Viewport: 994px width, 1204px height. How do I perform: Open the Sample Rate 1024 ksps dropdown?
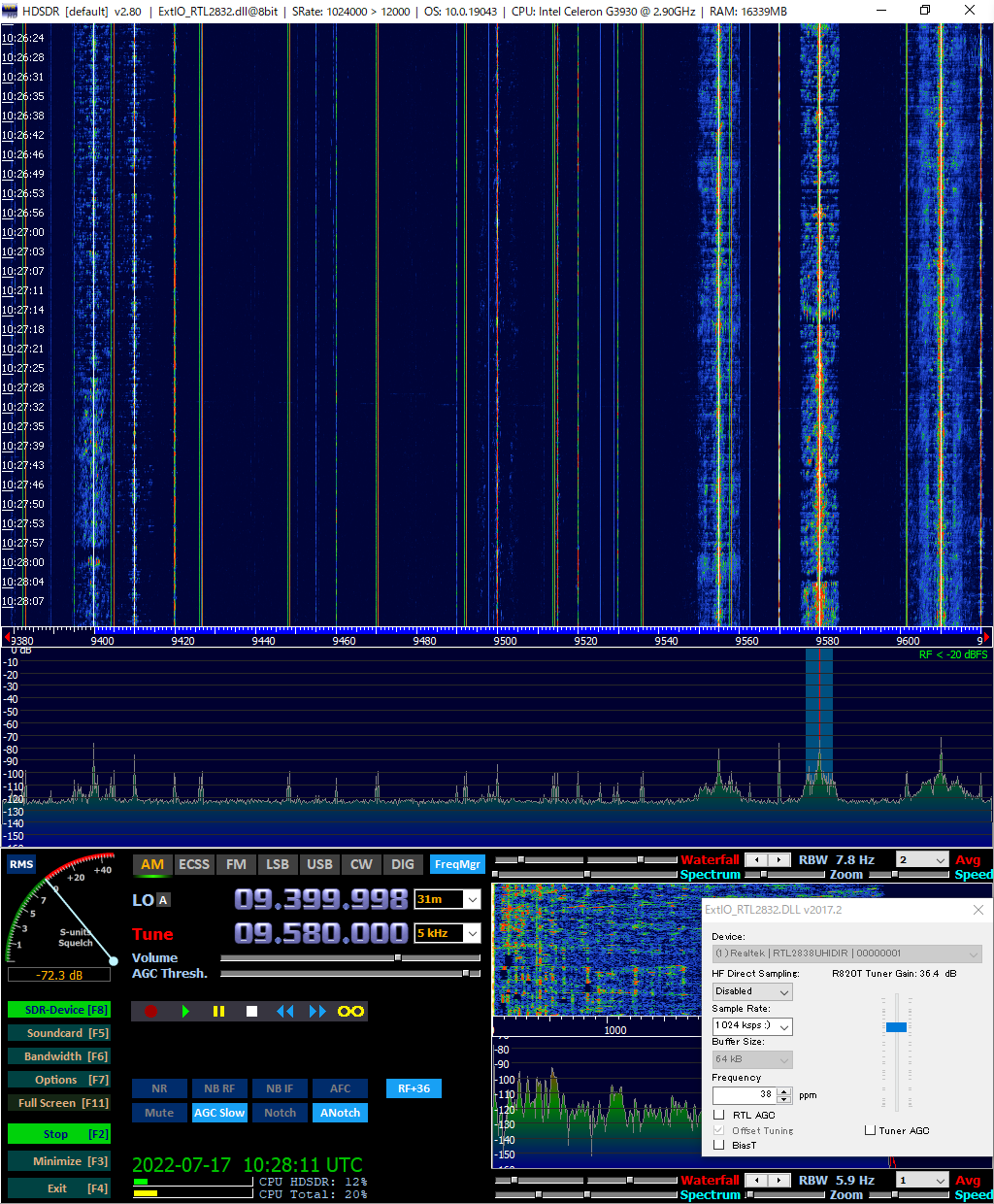[x=752, y=1025]
